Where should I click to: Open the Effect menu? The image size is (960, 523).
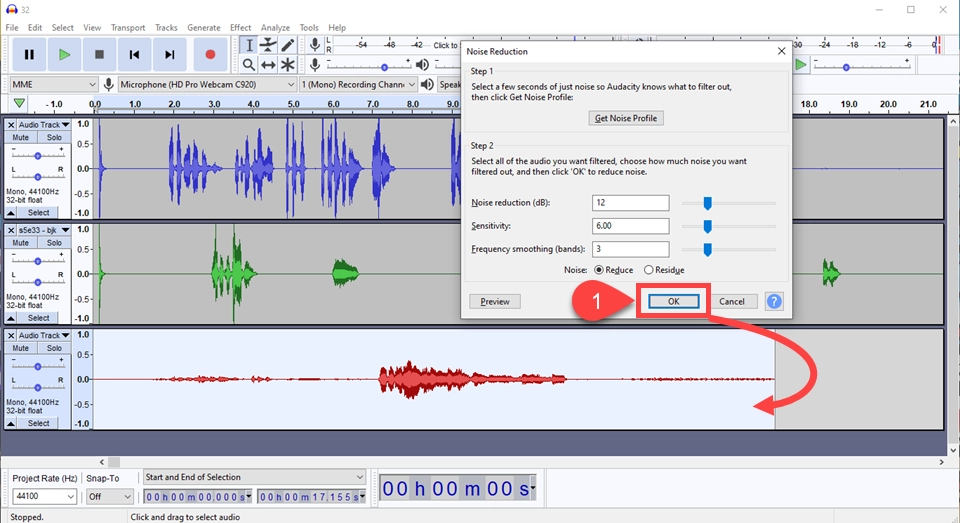click(240, 28)
